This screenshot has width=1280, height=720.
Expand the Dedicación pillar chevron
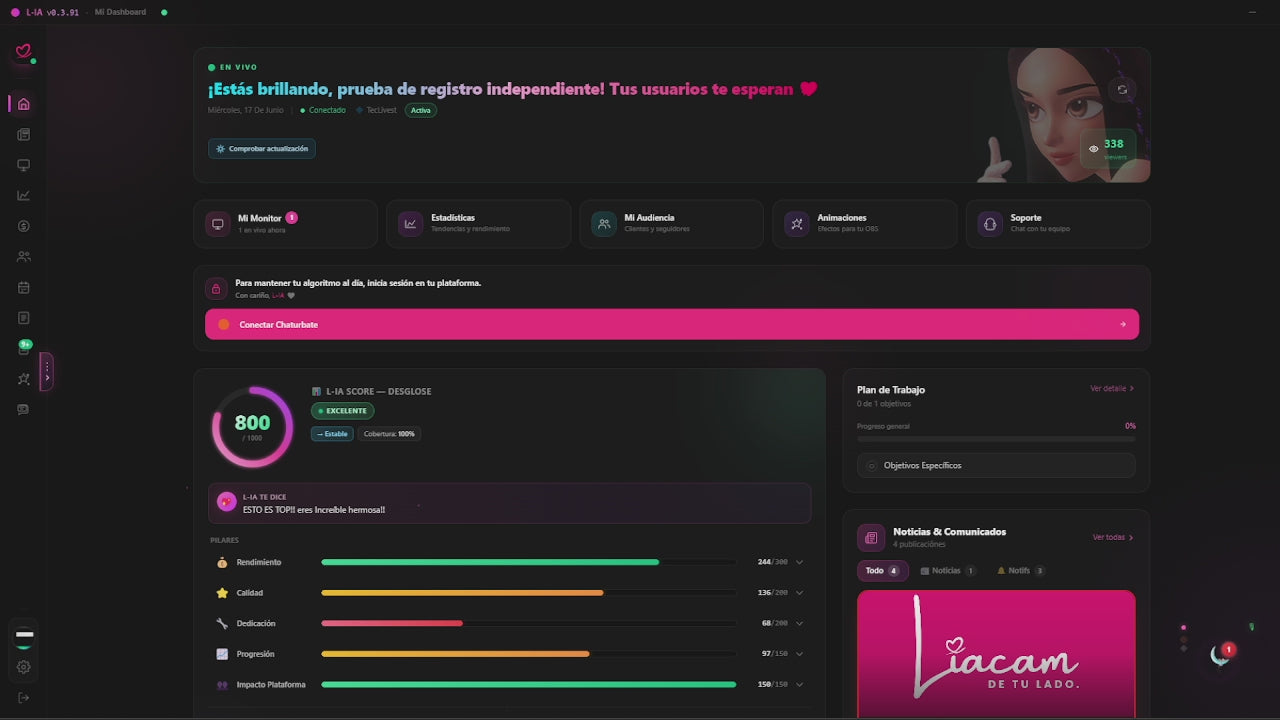[799, 623]
